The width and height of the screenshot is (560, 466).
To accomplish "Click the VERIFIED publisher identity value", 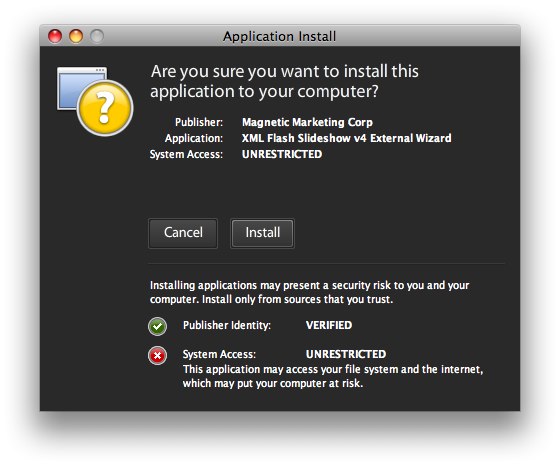I will coord(329,325).
